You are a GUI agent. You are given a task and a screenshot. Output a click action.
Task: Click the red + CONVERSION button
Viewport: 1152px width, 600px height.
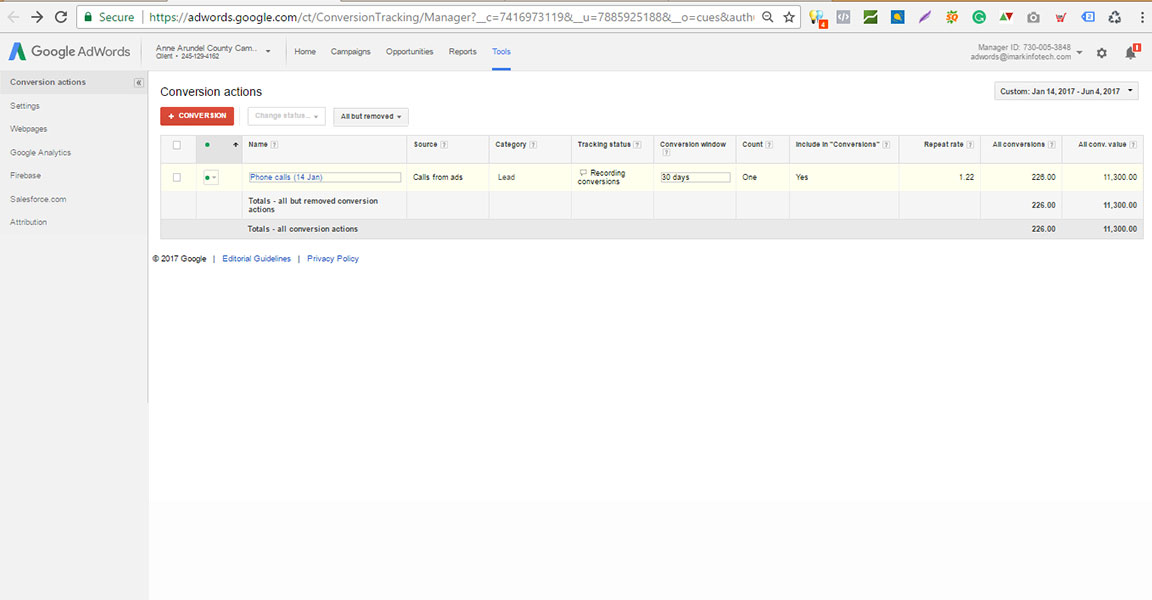[x=197, y=116]
